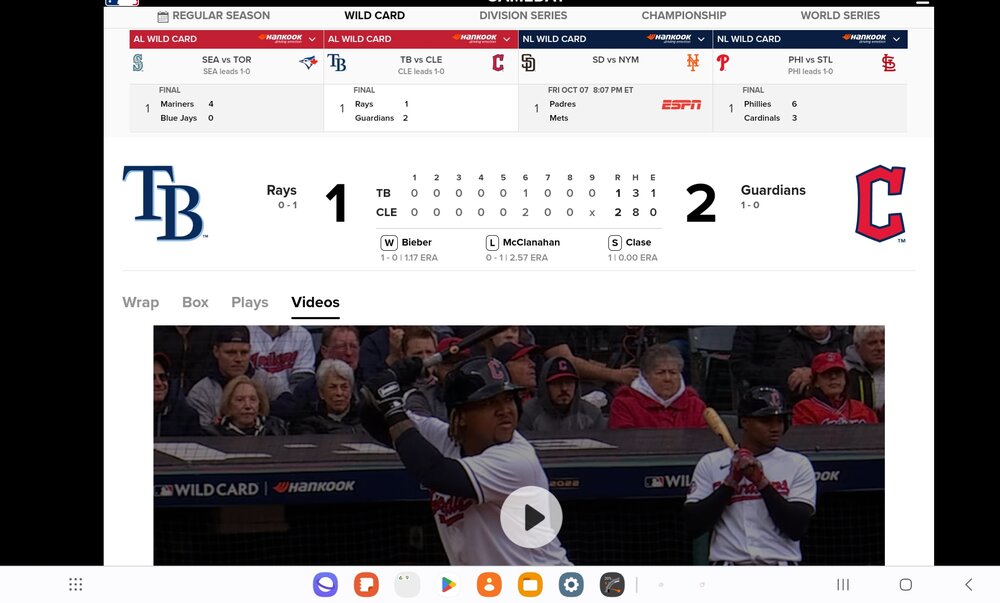This screenshot has height=603, width=1000.
Task: Click the Rays '0 - 1' record text
Action: 288,205
